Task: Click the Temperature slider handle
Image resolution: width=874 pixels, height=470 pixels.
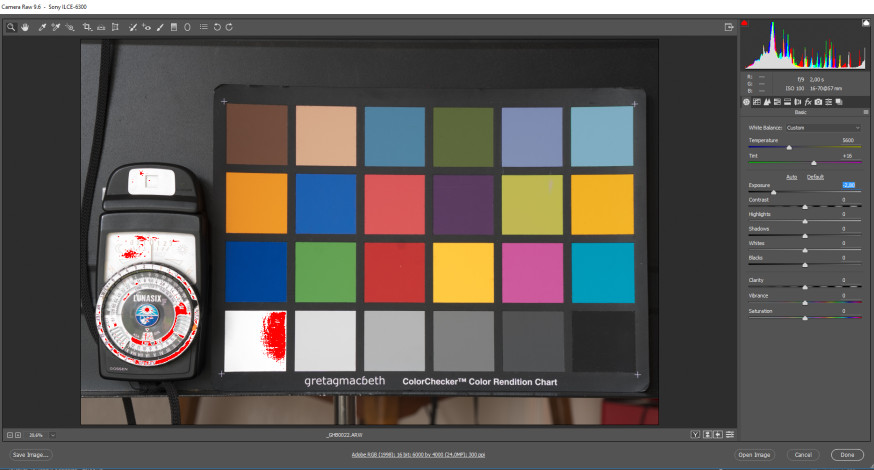Action: pos(789,148)
